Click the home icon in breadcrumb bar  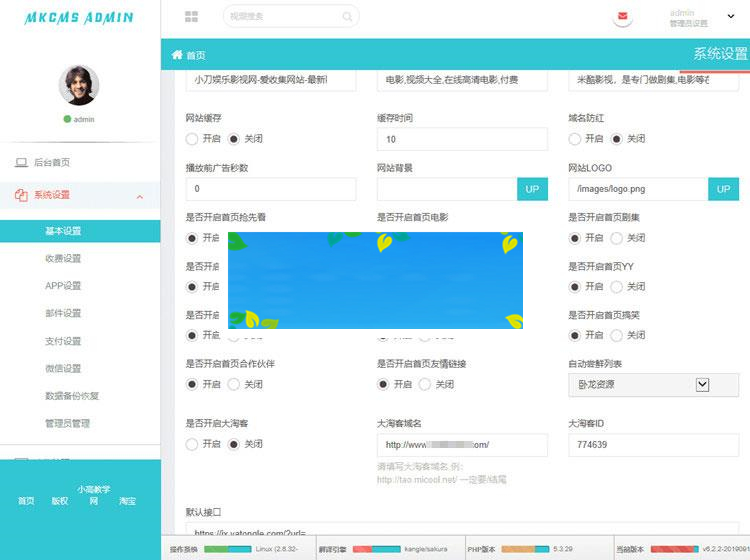pyautogui.click(x=177, y=55)
